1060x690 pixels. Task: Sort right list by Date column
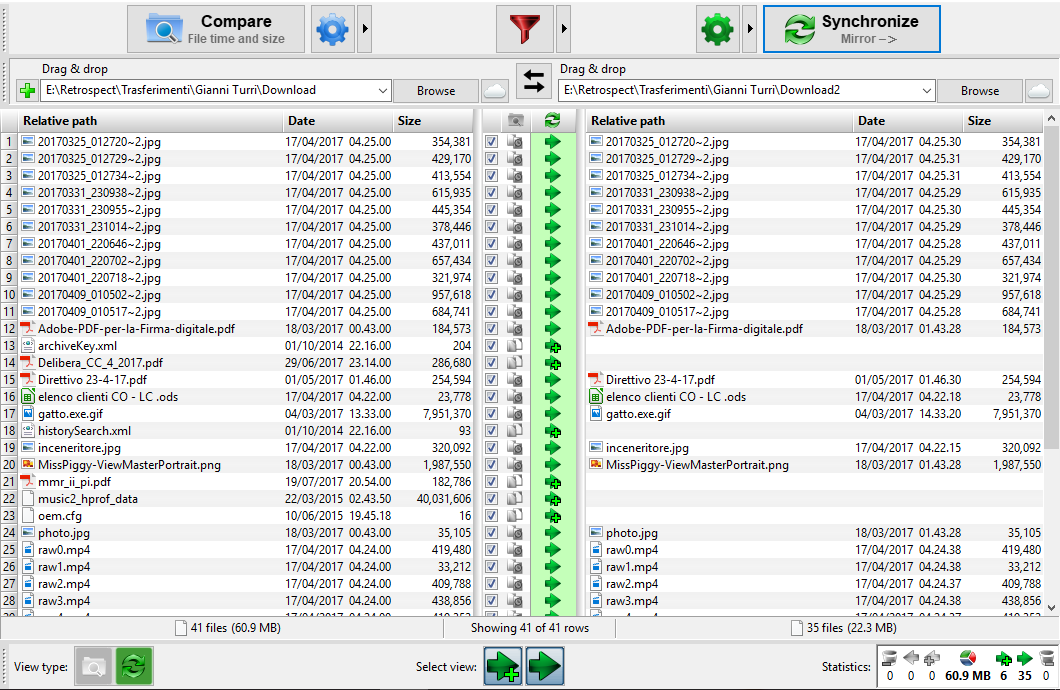907,121
